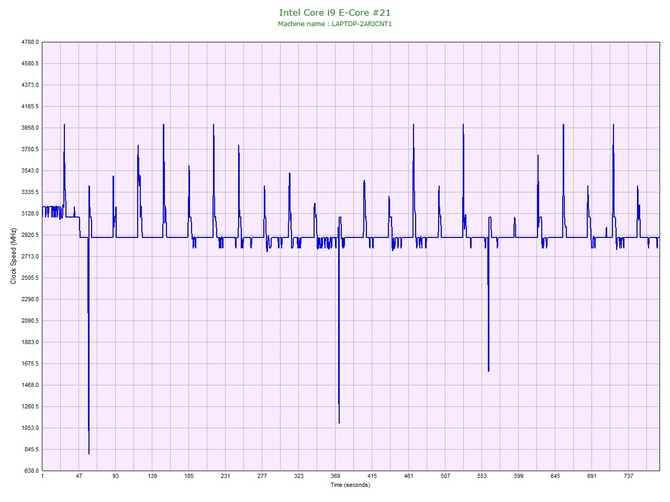Select the 93 tick label on the time axis
Image resolution: width=670 pixels, height=502 pixels.
115,476
